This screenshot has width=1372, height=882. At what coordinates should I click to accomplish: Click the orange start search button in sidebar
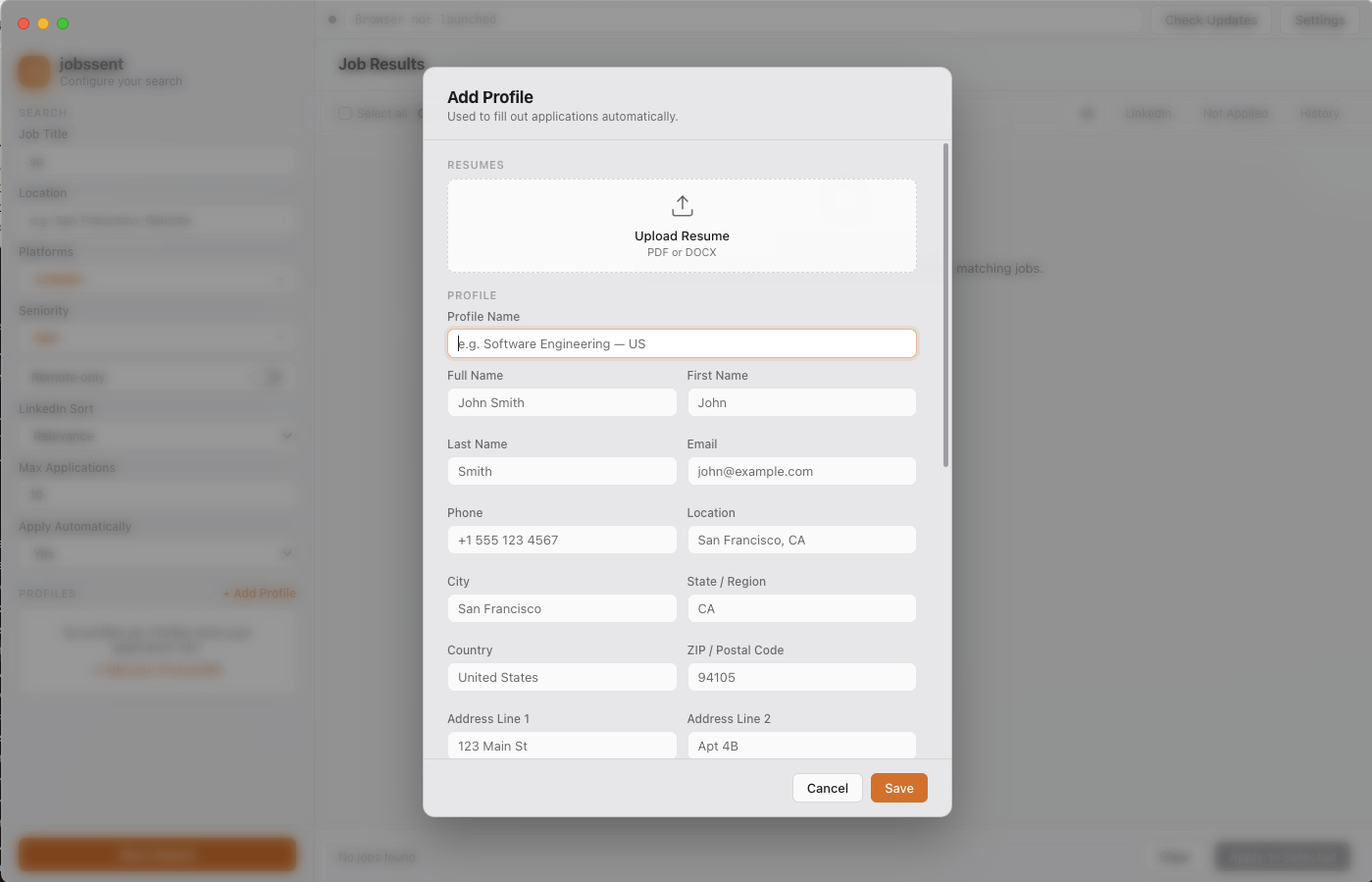coord(157,855)
